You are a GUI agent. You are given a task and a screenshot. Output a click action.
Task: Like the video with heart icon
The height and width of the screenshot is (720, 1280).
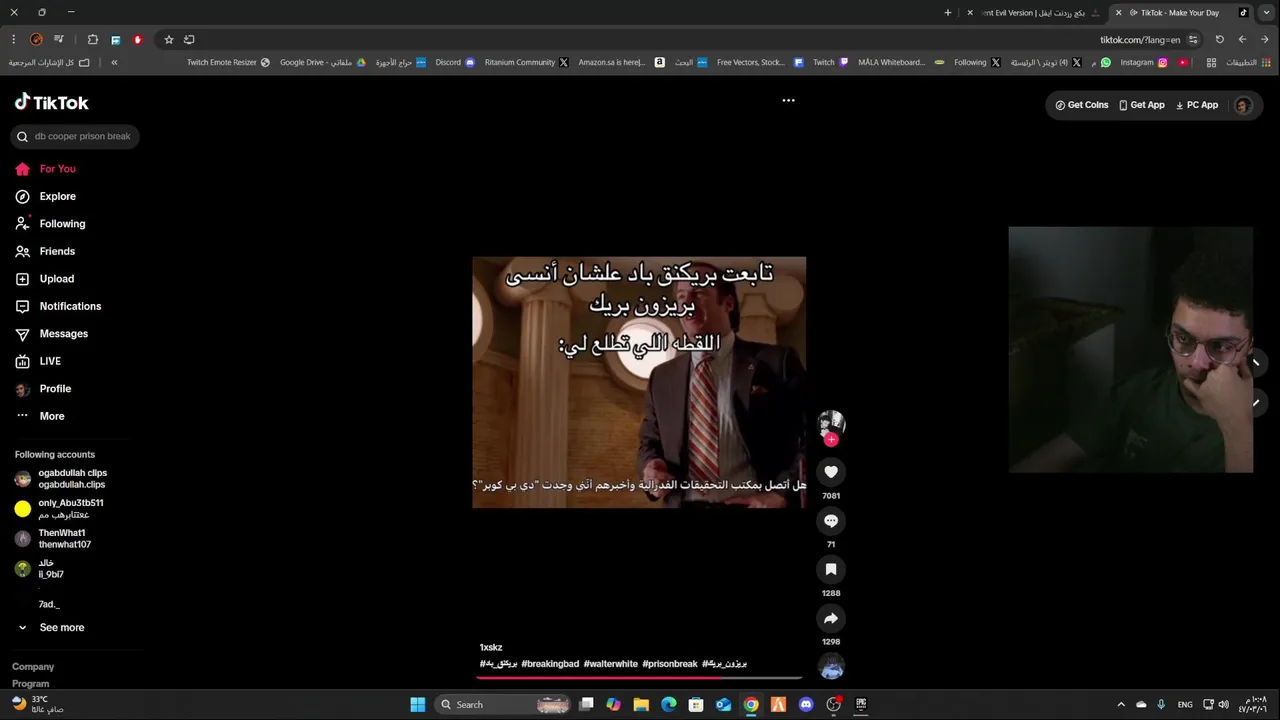tap(830, 472)
